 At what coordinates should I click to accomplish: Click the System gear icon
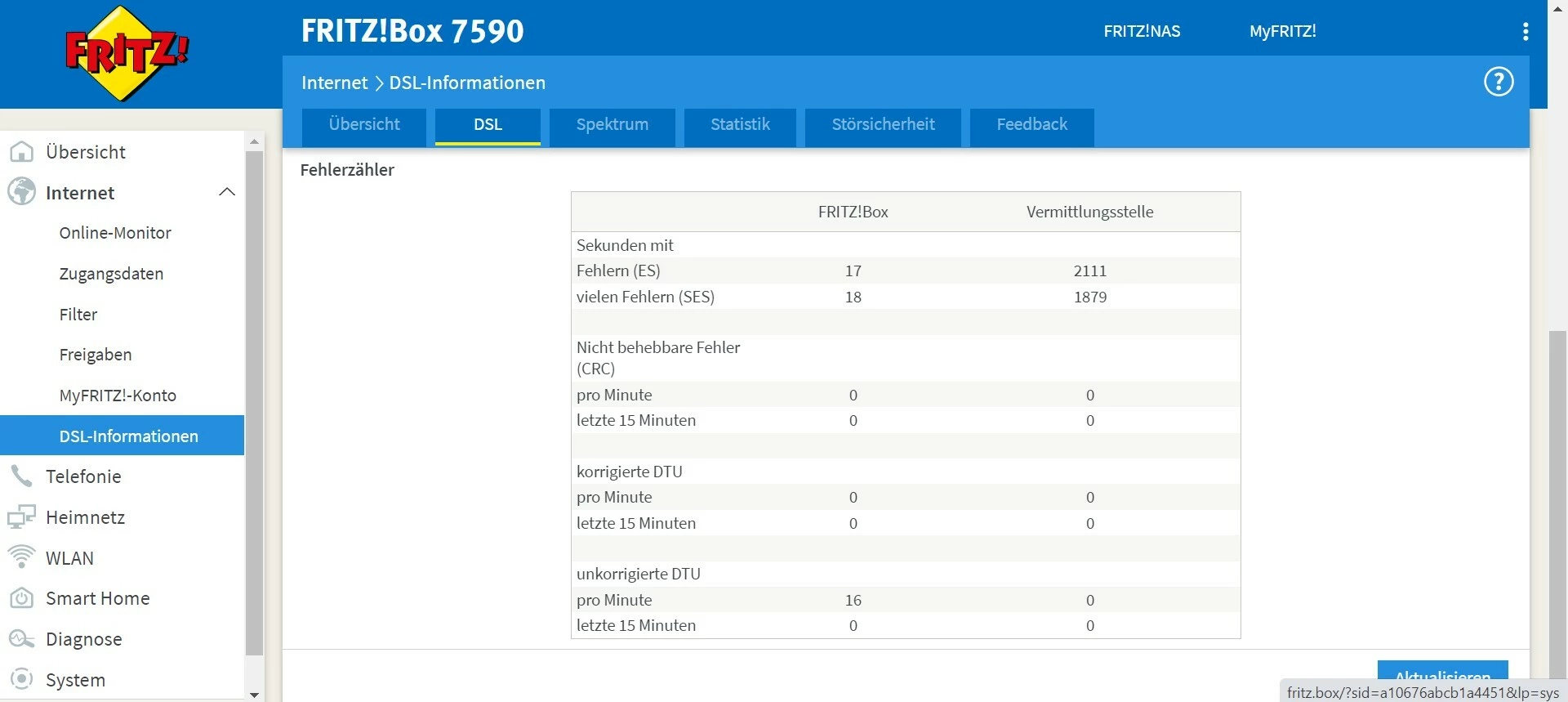pyautogui.click(x=21, y=679)
